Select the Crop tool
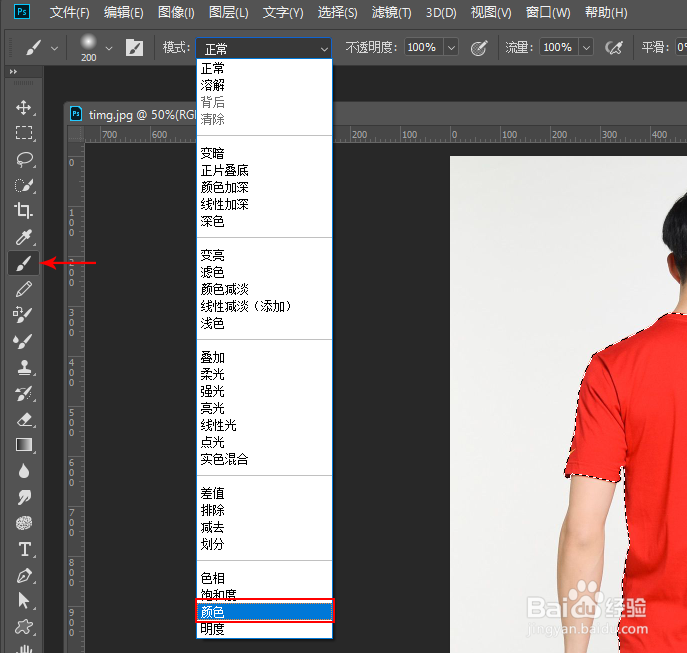 coord(24,211)
